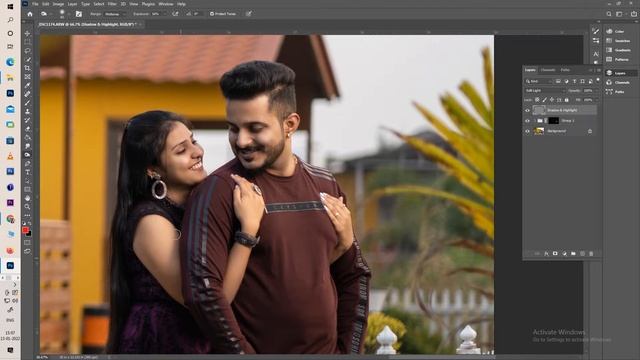Open the Swatches panel button

619,41
